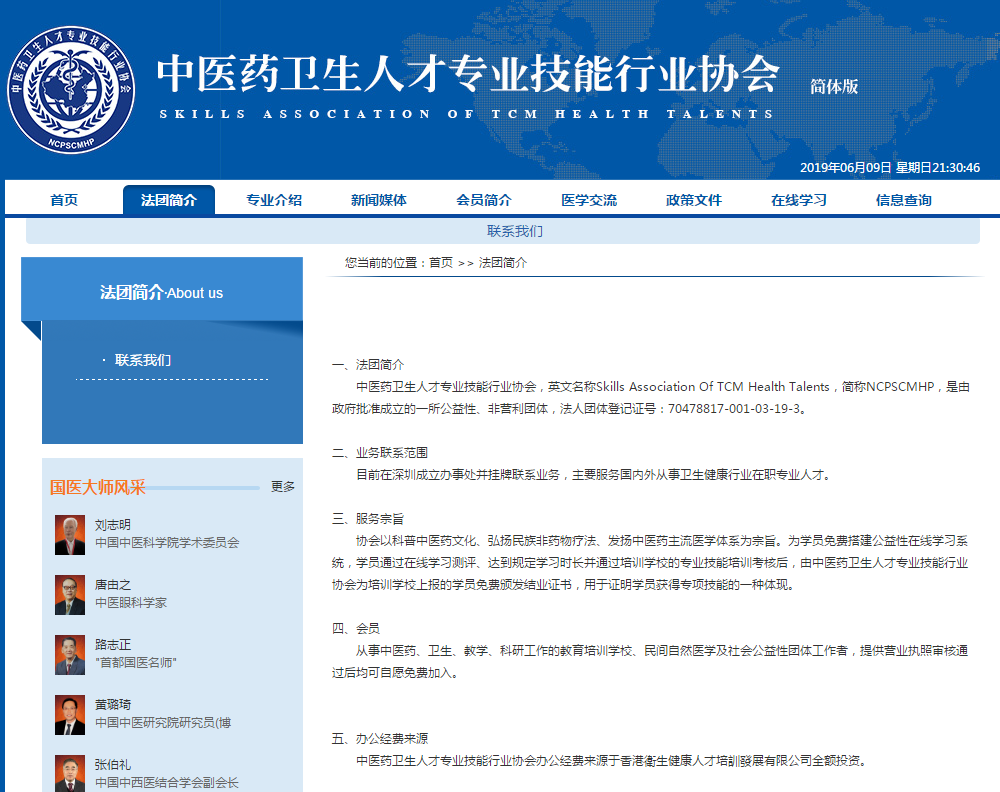Click the heading 一、法团简介
The width and height of the screenshot is (1000, 792).
pos(368,365)
